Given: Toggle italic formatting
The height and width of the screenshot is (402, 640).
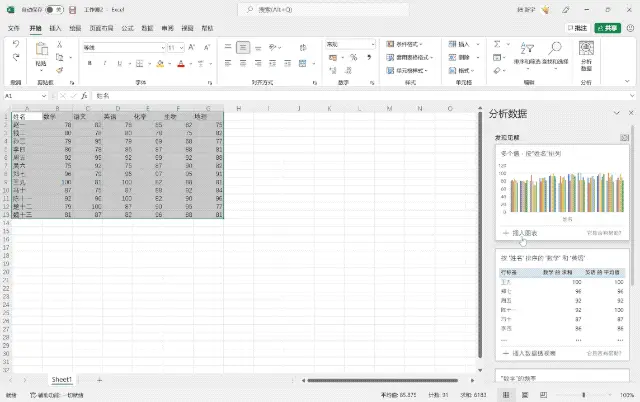Looking at the screenshot, I should coord(104,63).
